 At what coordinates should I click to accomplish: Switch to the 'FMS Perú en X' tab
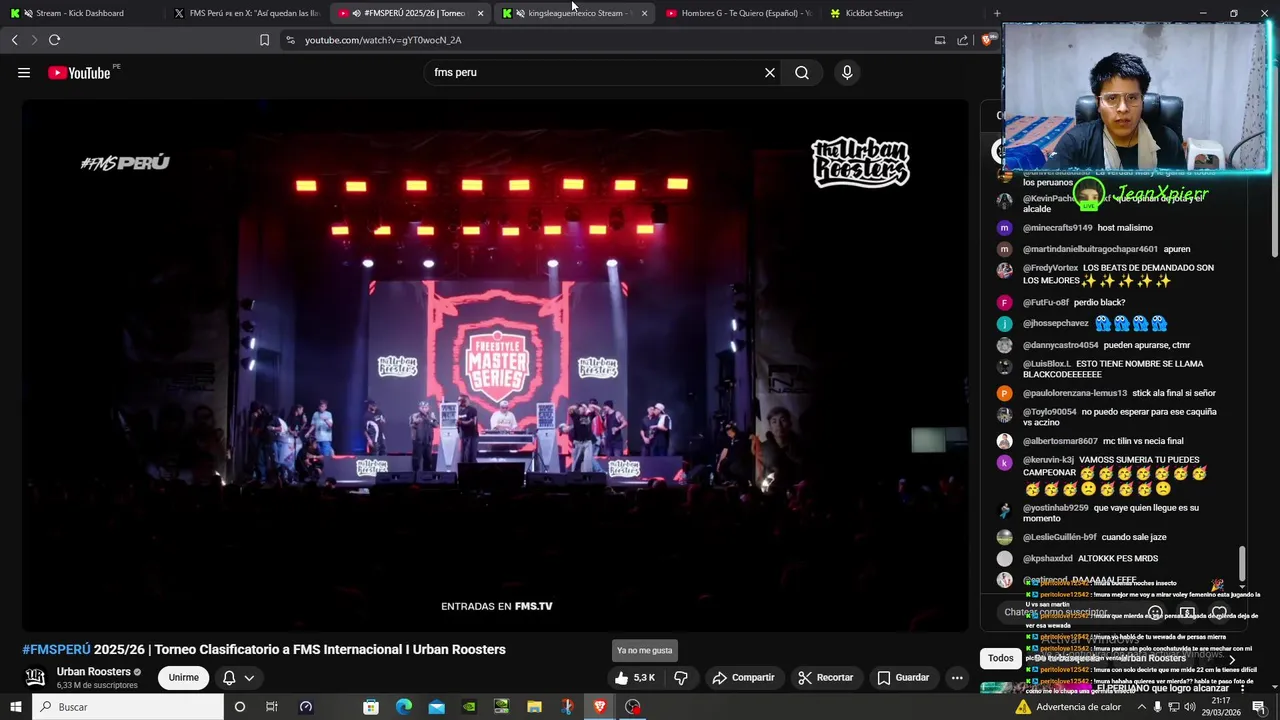pos(247,13)
